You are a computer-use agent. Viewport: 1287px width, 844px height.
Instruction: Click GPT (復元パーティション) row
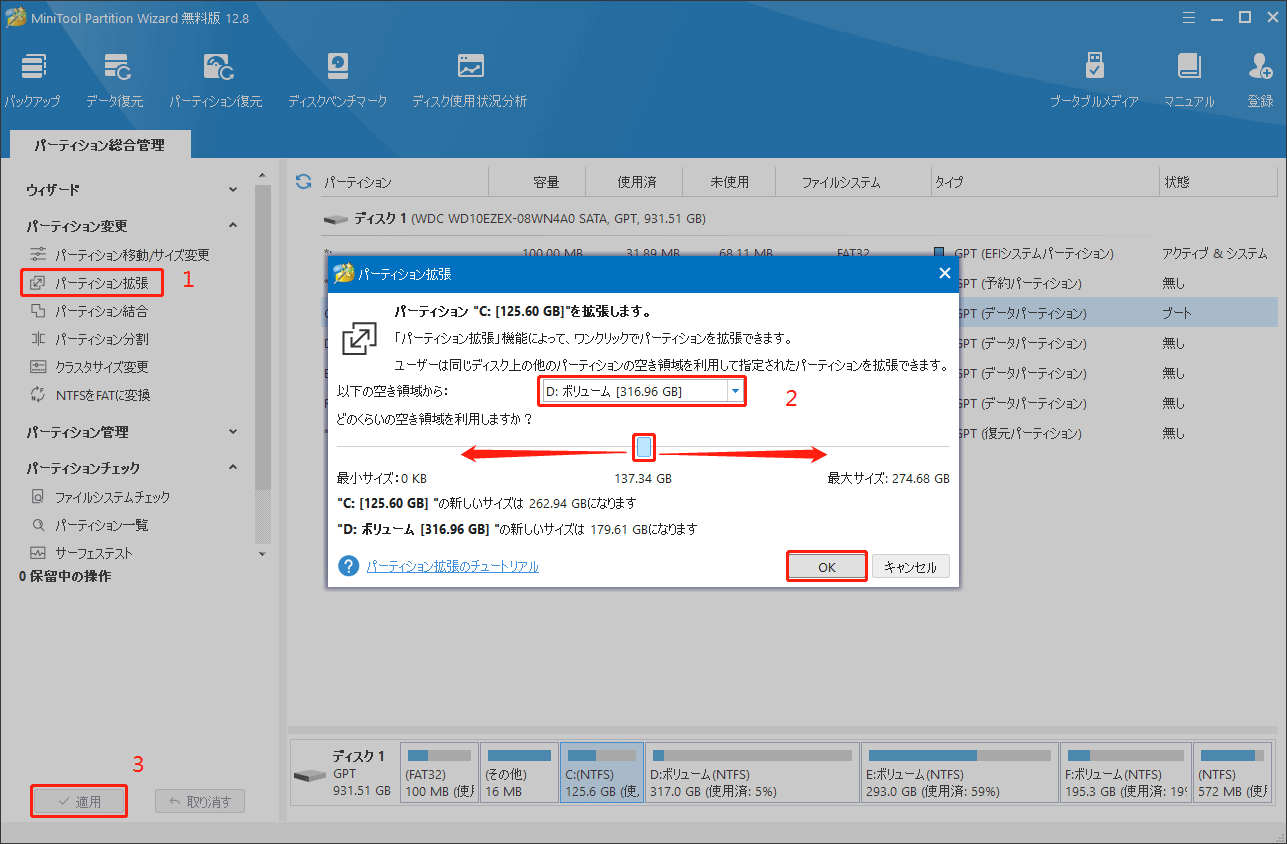coord(1018,433)
